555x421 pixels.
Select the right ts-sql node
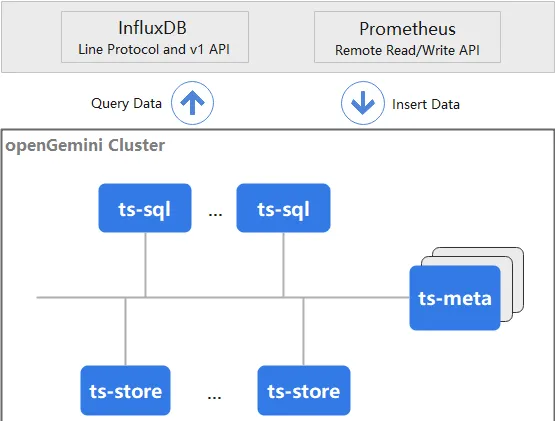click(284, 208)
